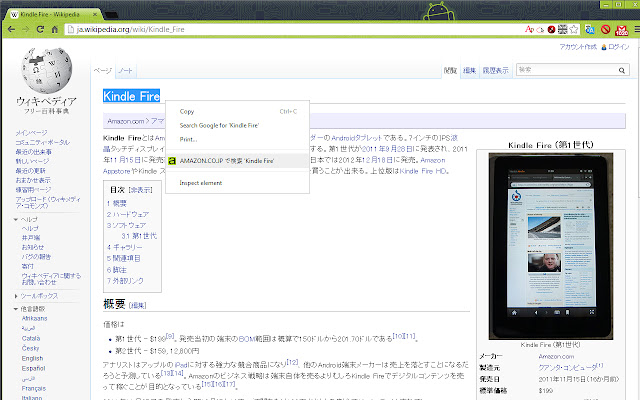Screen dimensions: 640x400
Task: Click the red blocker extension icon
Action: pos(603,31)
